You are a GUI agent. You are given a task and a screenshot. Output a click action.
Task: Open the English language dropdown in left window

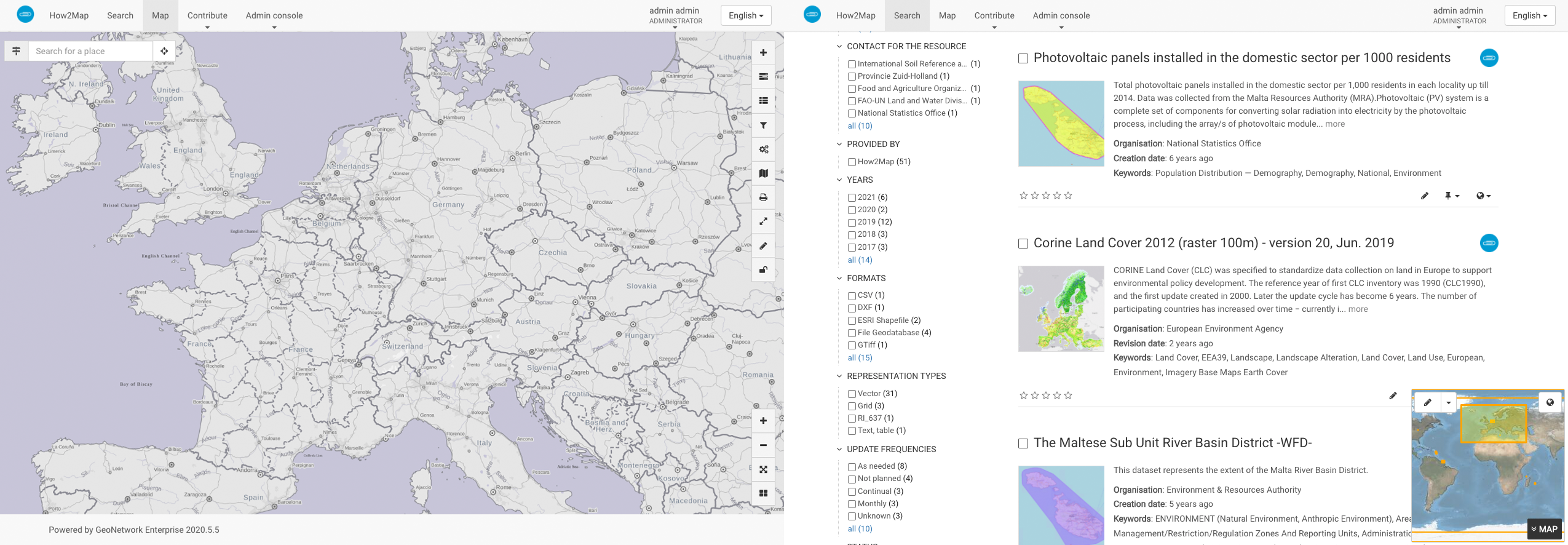(746, 15)
